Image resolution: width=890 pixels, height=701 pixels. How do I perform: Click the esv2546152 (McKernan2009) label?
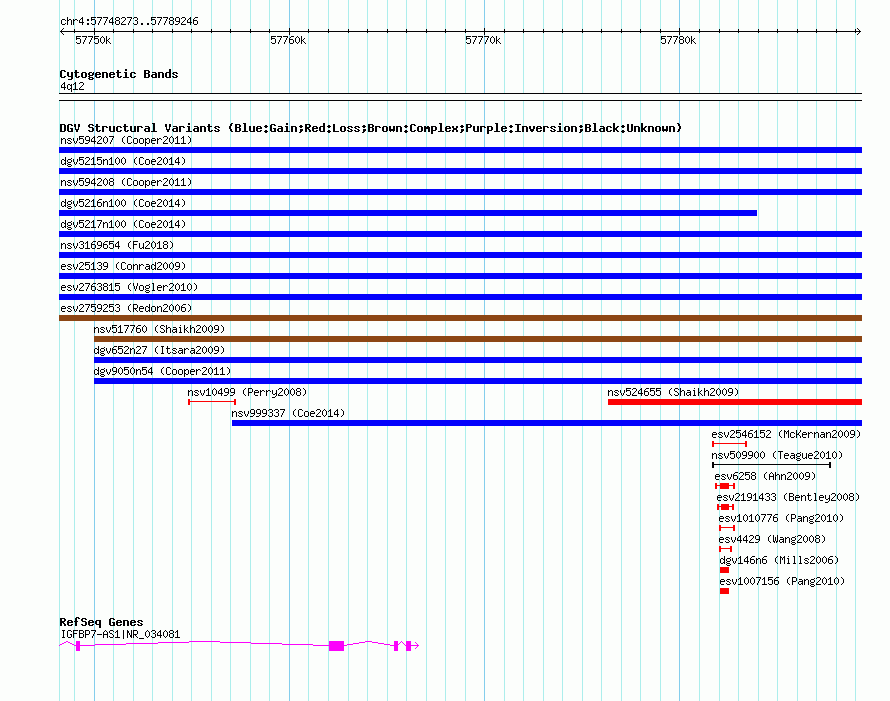pos(786,434)
